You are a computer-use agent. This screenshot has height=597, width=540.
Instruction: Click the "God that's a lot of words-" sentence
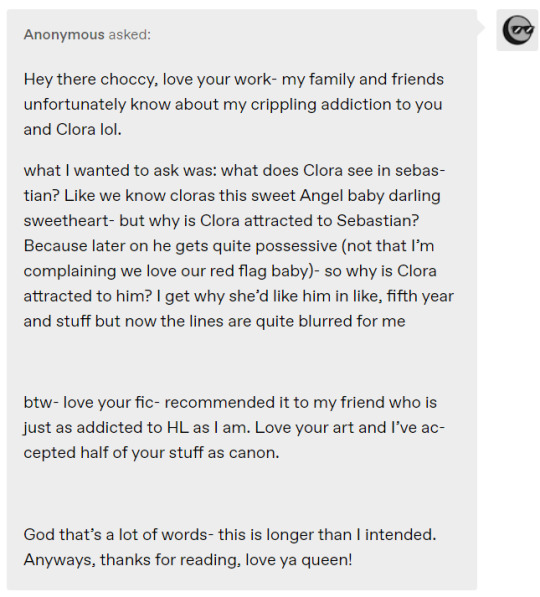[116, 534]
